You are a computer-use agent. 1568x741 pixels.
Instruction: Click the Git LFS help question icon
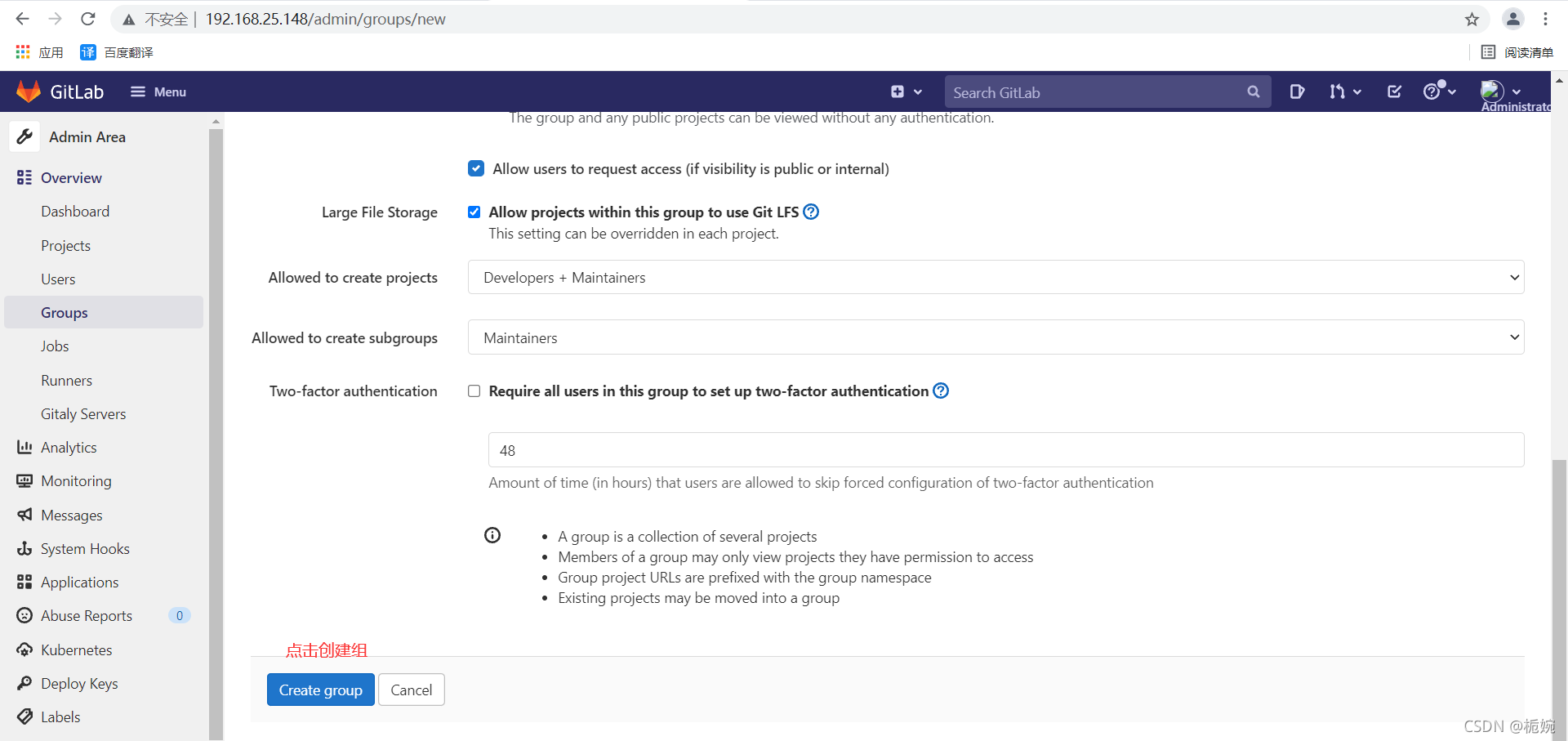[x=811, y=212]
